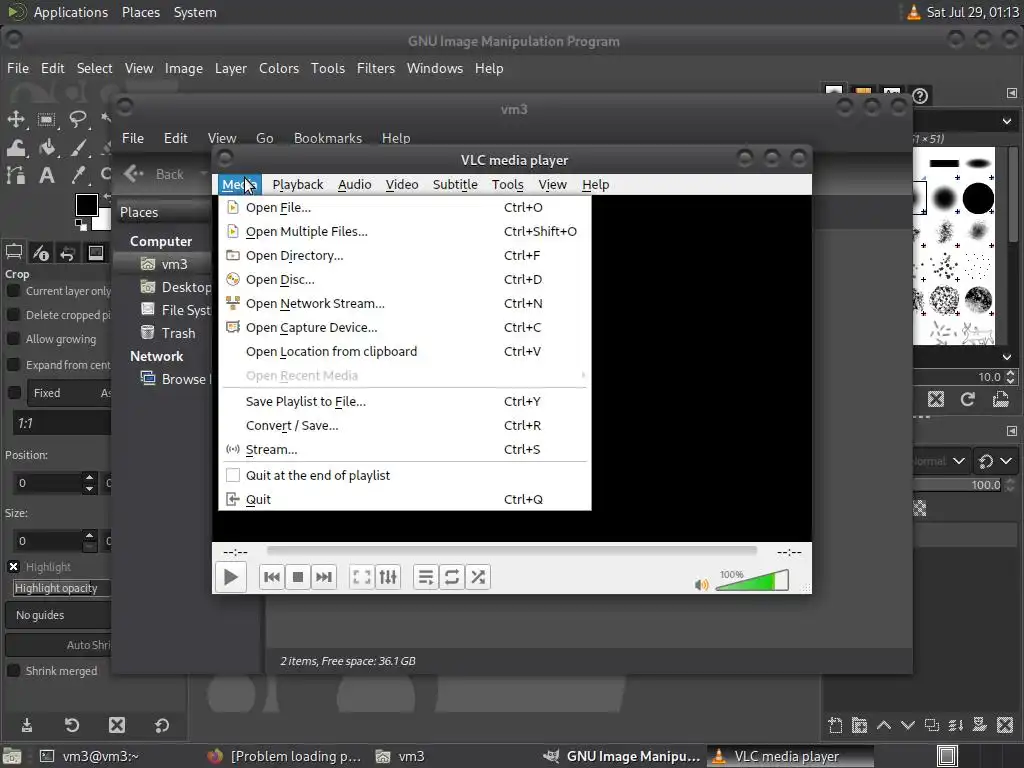Open GIMP layer mode dropdown arrow
The image size is (1024, 768).
point(958,461)
